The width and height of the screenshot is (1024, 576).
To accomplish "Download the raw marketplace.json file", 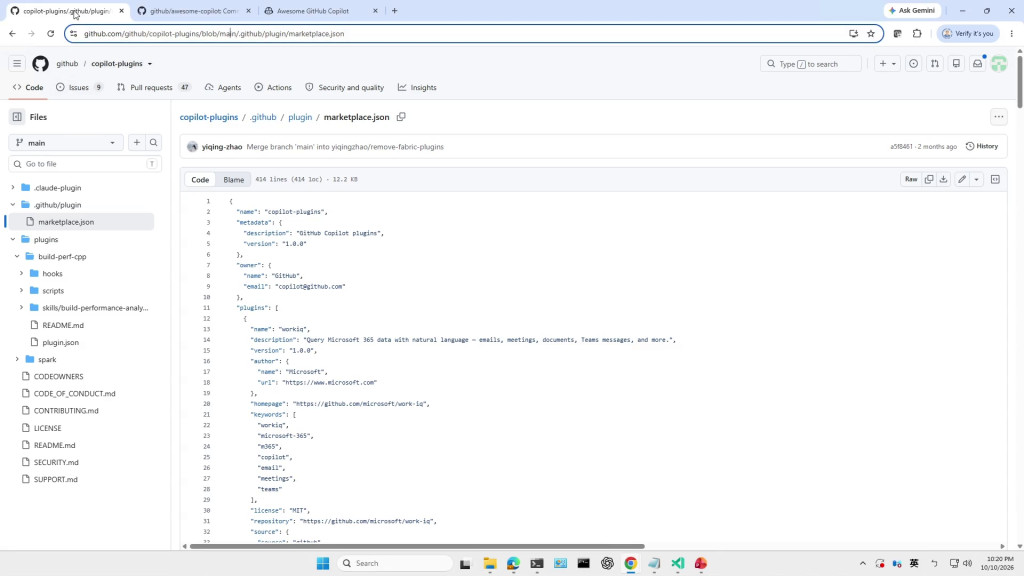I will (944, 179).
